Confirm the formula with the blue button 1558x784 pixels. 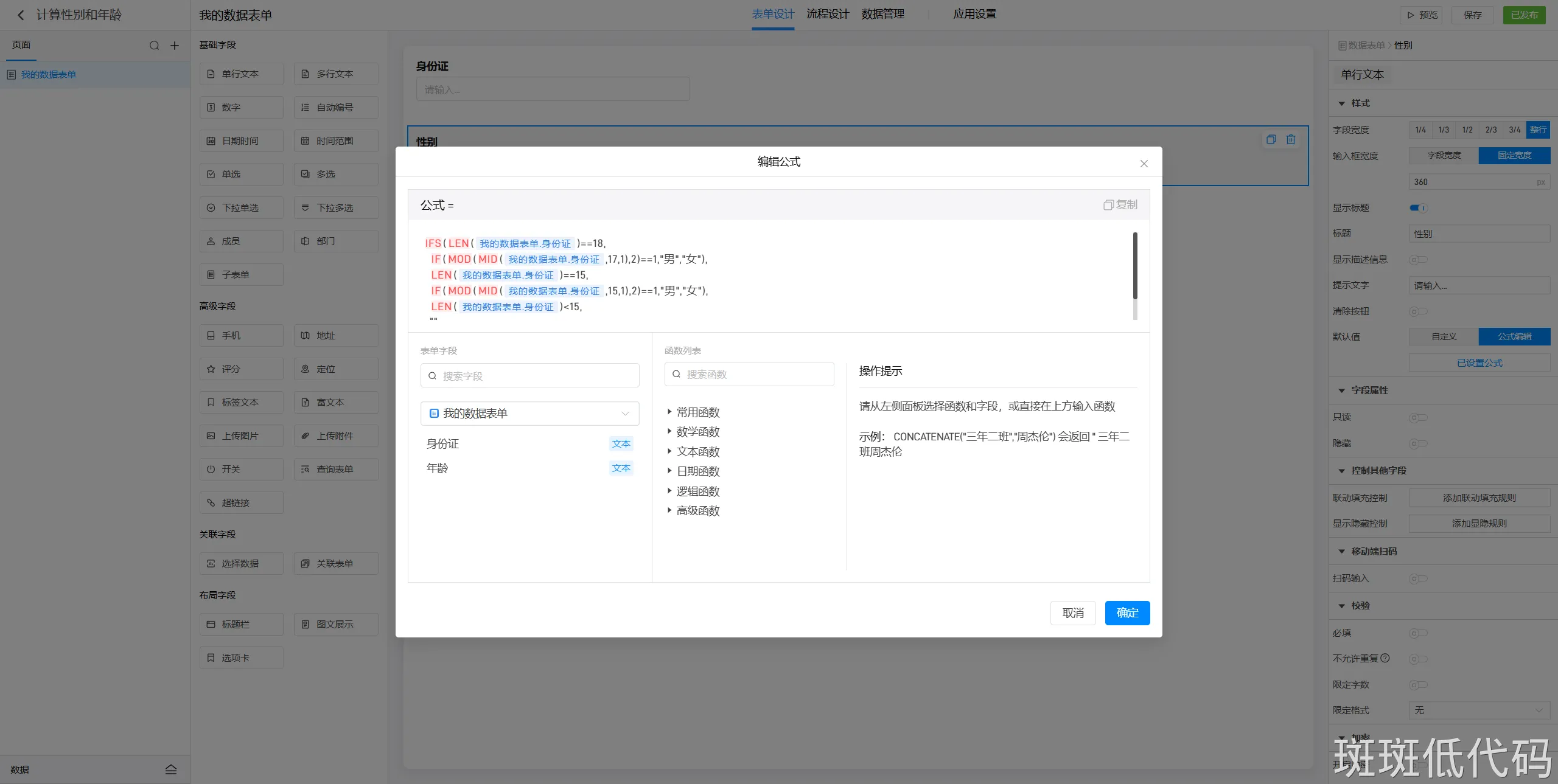(1127, 612)
